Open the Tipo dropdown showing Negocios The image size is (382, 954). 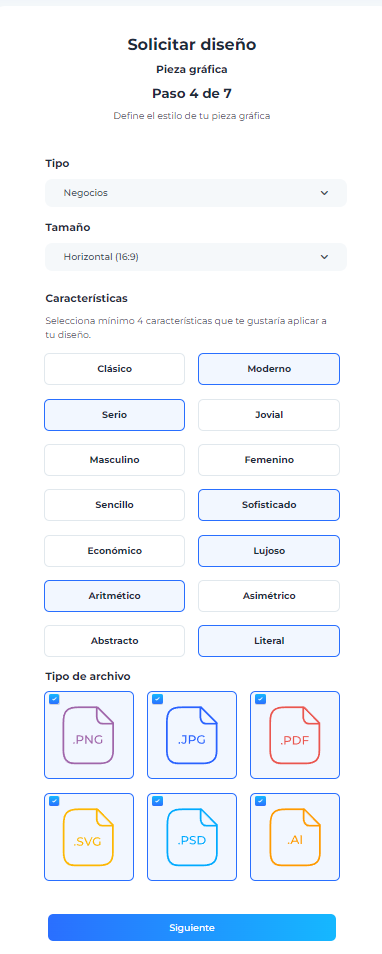pos(196,193)
